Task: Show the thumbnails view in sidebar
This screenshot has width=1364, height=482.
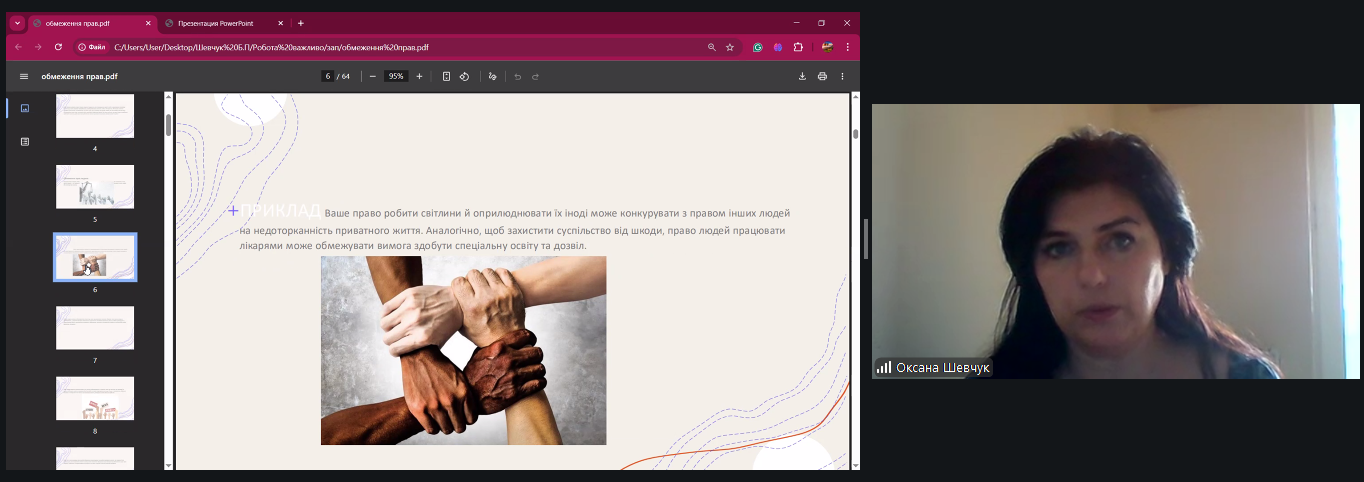Action: point(25,108)
